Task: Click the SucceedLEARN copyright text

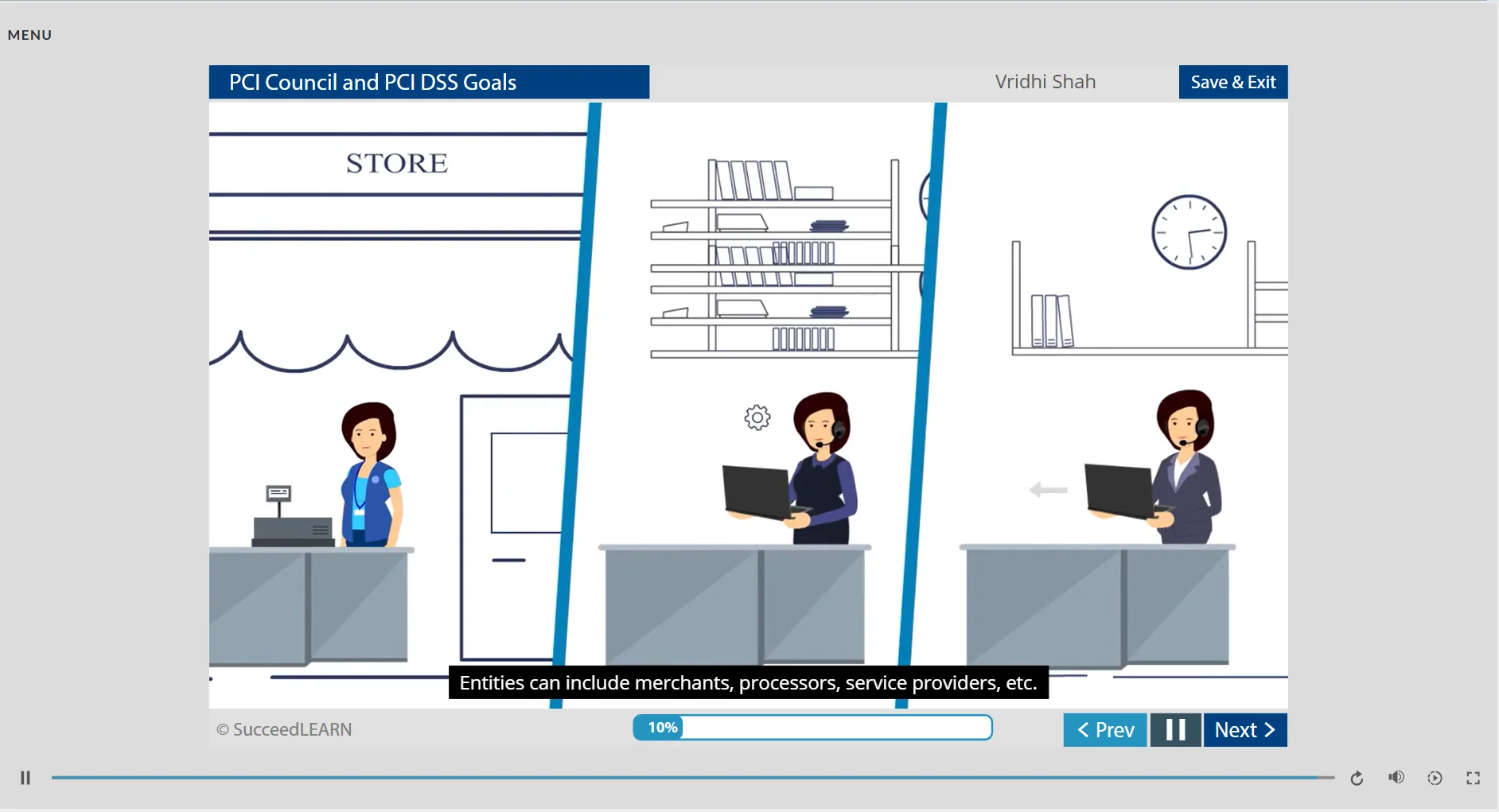Action: click(x=284, y=729)
